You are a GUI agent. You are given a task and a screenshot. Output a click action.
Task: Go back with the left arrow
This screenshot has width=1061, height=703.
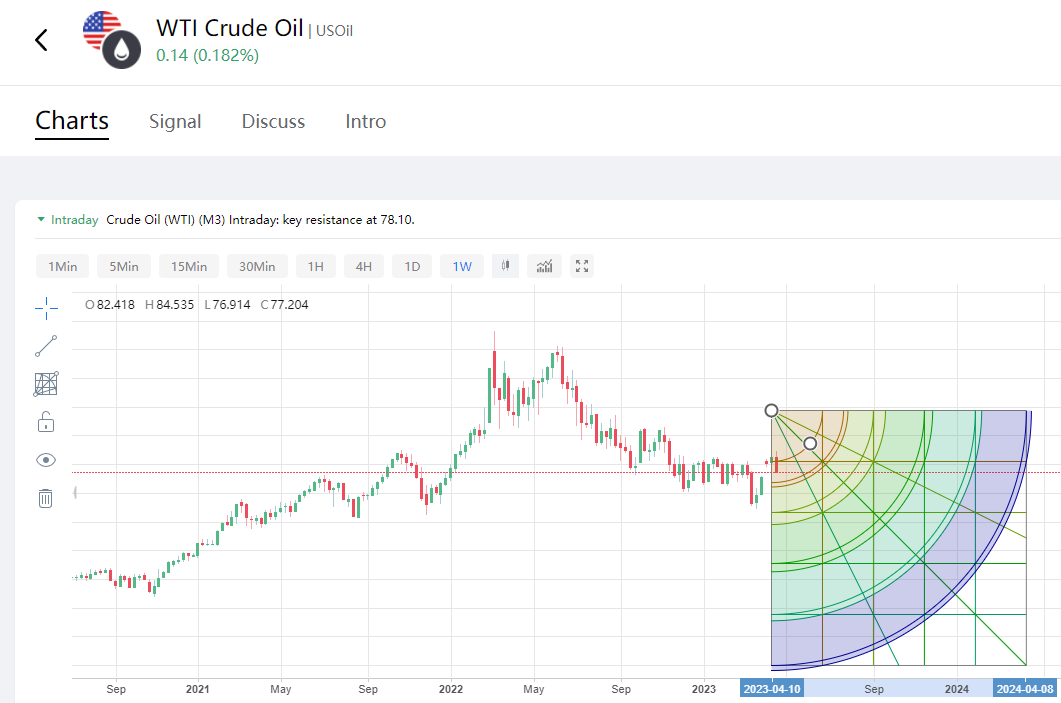coord(41,40)
